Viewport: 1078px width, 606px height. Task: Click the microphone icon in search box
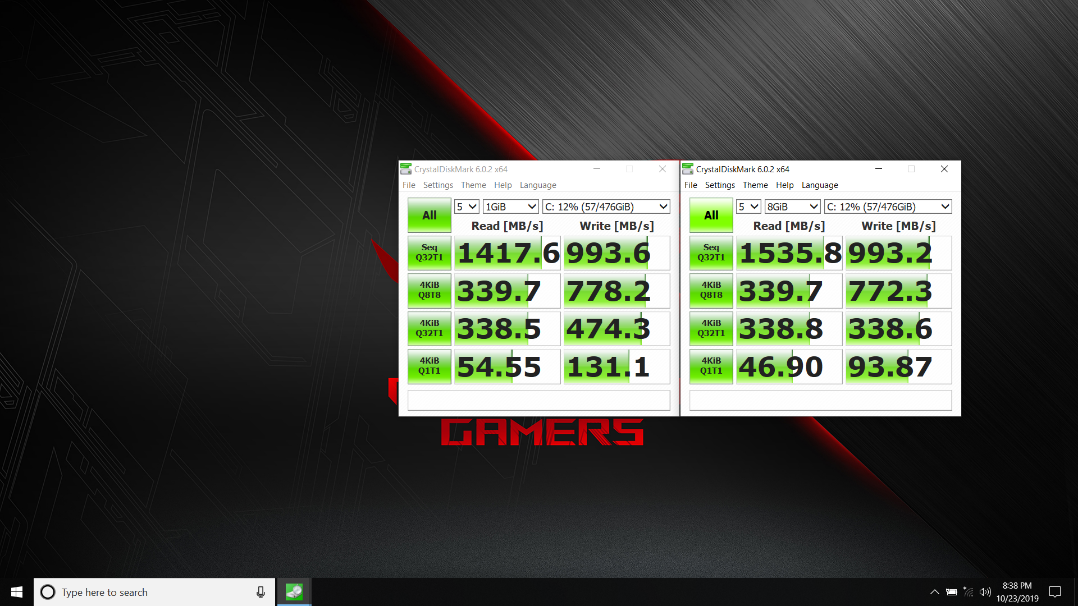click(261, 592)
